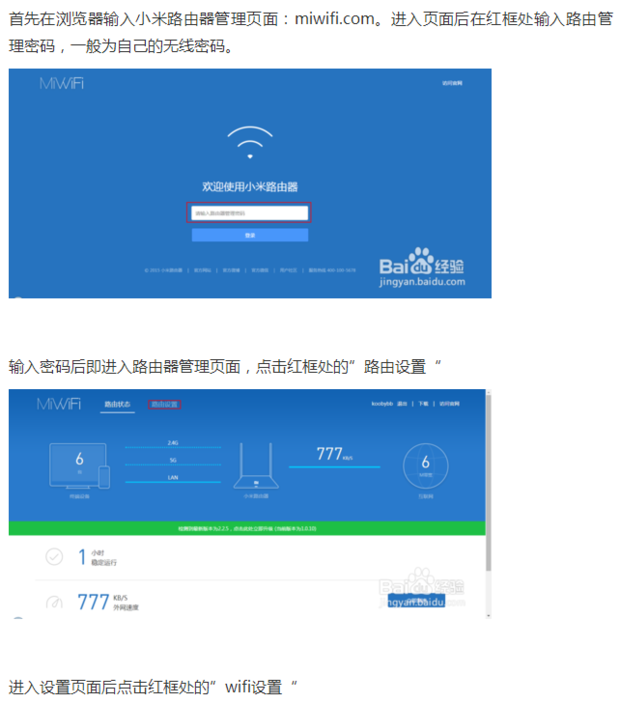Click the 访问官网 link in the status page header
Screen dimensions: 620x703
tap(449, 404)
